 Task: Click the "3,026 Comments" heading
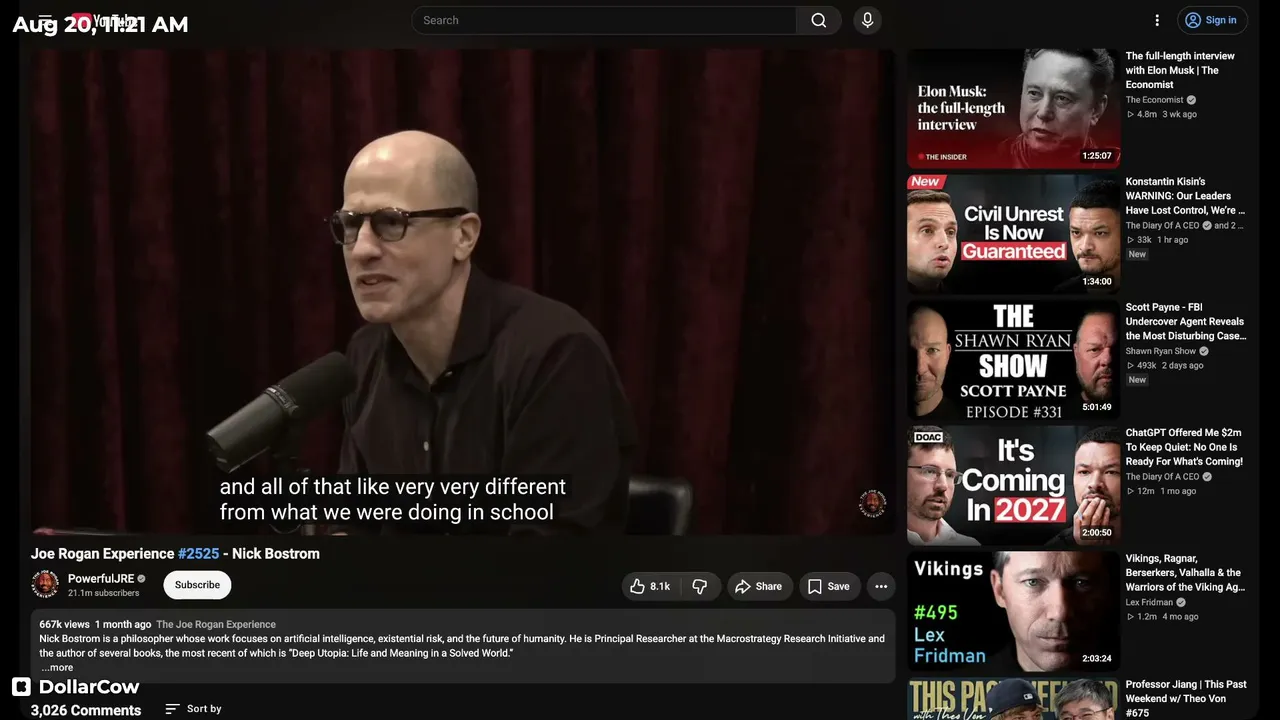tap(86, 710)
